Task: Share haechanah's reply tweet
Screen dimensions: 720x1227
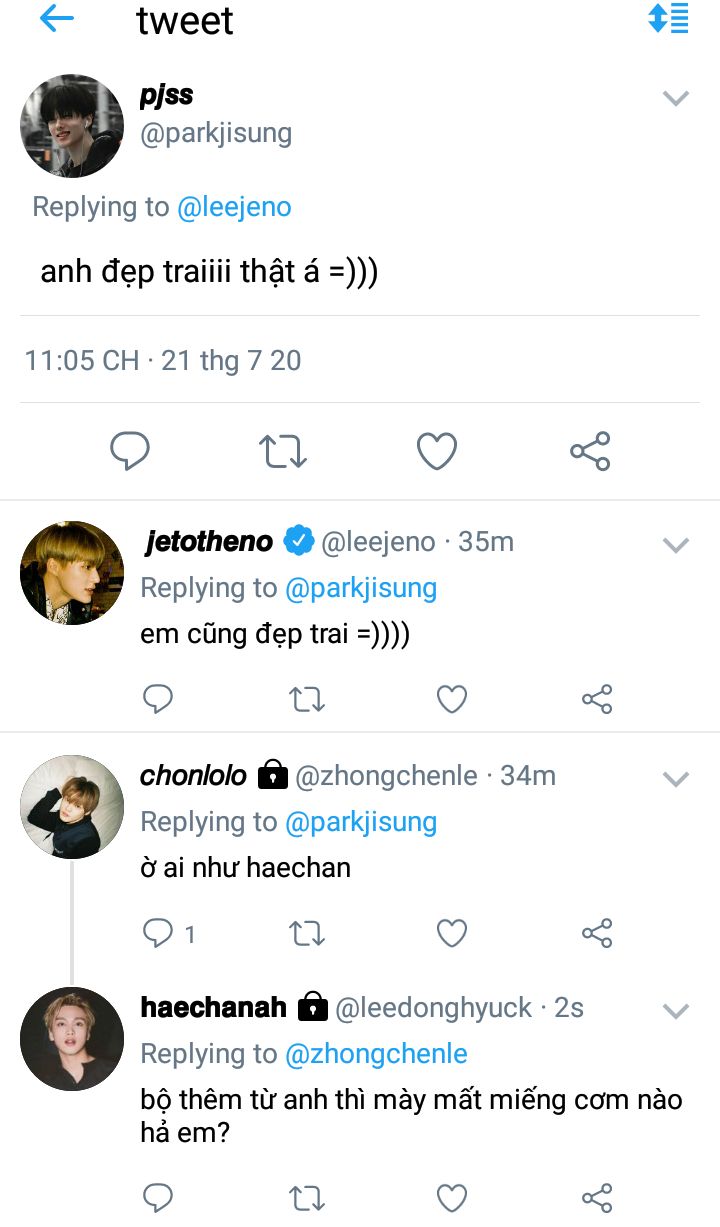Action: [597, 1197]
